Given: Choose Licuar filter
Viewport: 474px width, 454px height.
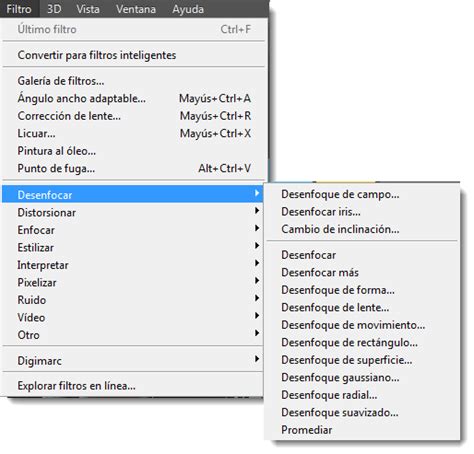Looking at the screenshot, I should [133, 133].
